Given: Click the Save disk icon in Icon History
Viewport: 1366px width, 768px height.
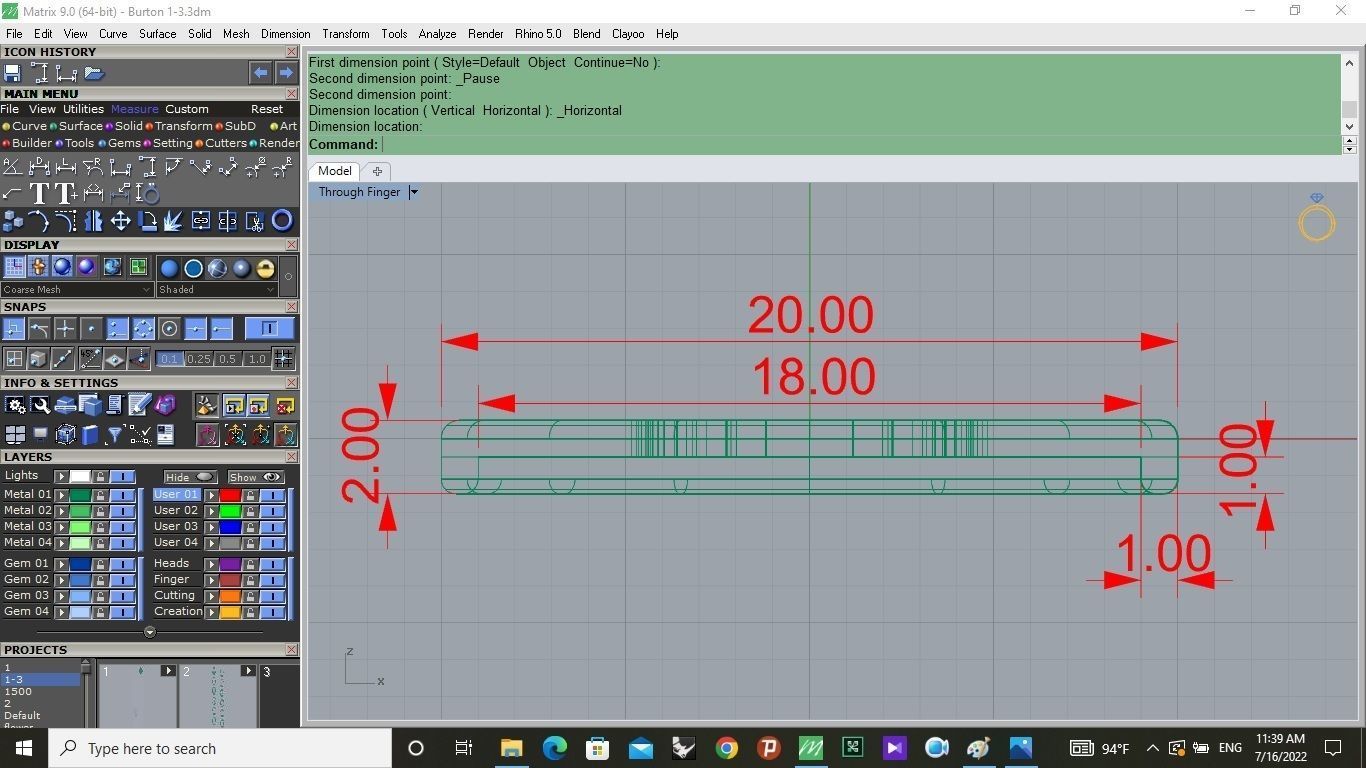Looking at the screenshot, I should pos(12,73).
